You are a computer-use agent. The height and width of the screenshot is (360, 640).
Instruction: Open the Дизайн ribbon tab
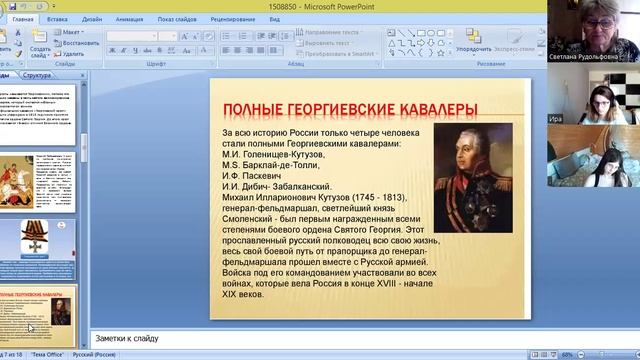tap(92, 19)
